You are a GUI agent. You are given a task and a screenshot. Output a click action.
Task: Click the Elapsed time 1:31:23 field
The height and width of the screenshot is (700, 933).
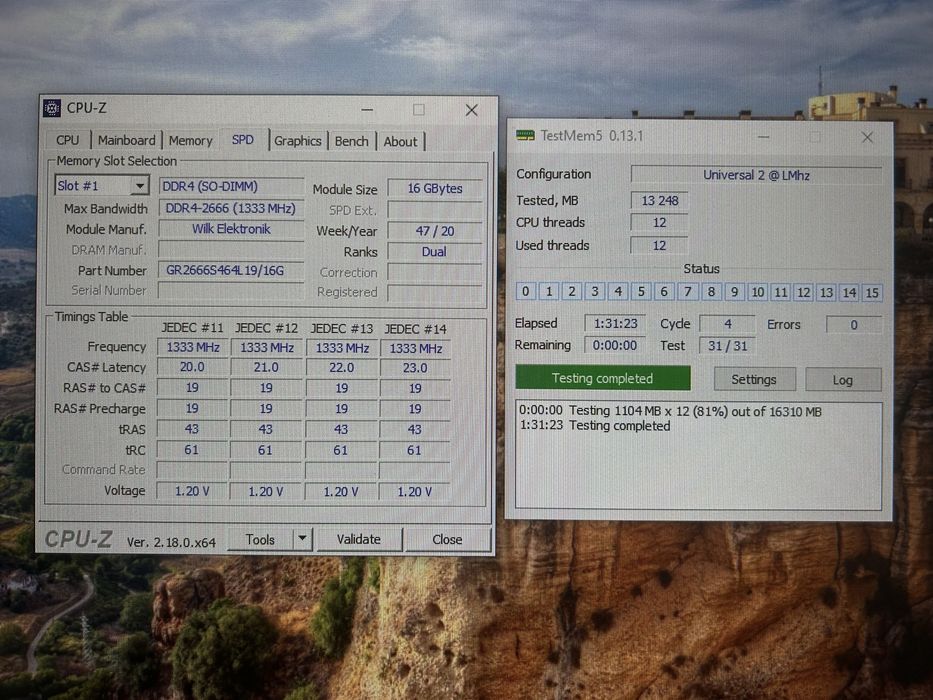click(x=615, y=323)
